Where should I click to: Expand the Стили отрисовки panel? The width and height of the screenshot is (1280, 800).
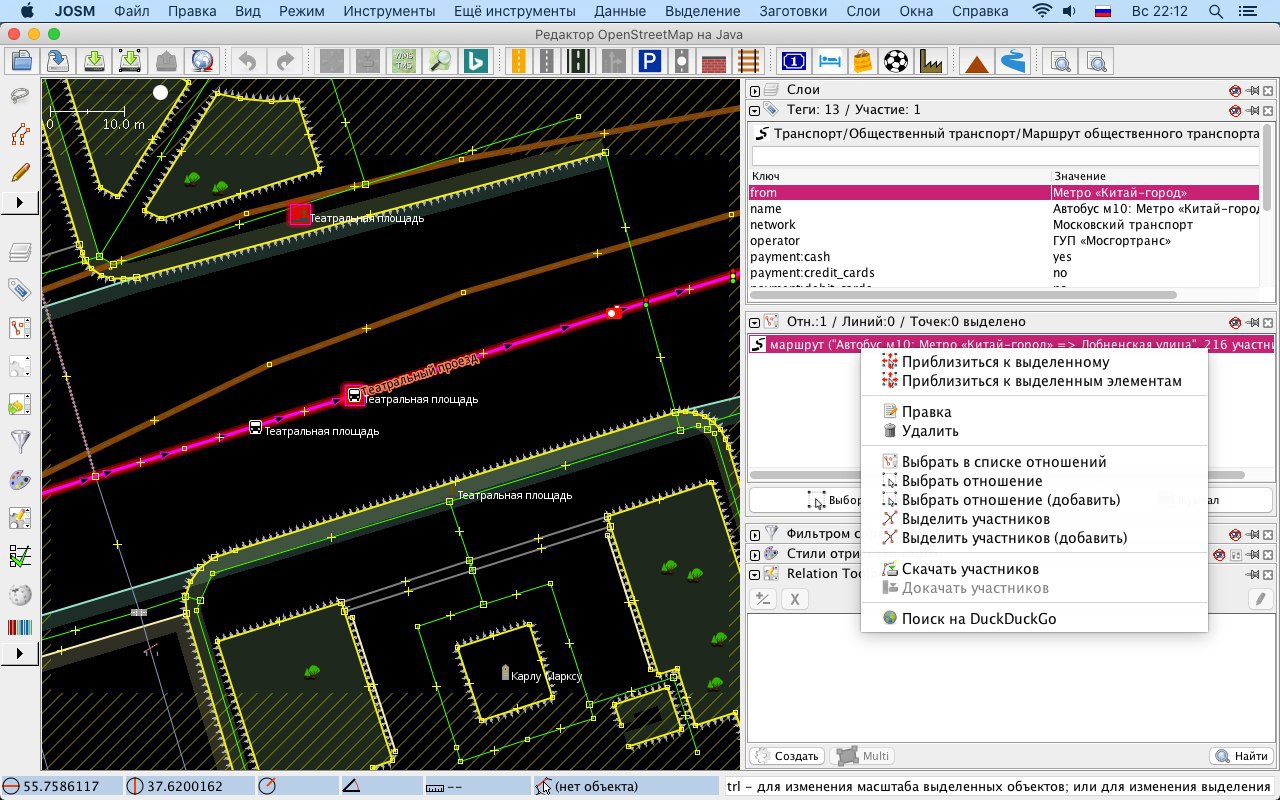[755, 554]
